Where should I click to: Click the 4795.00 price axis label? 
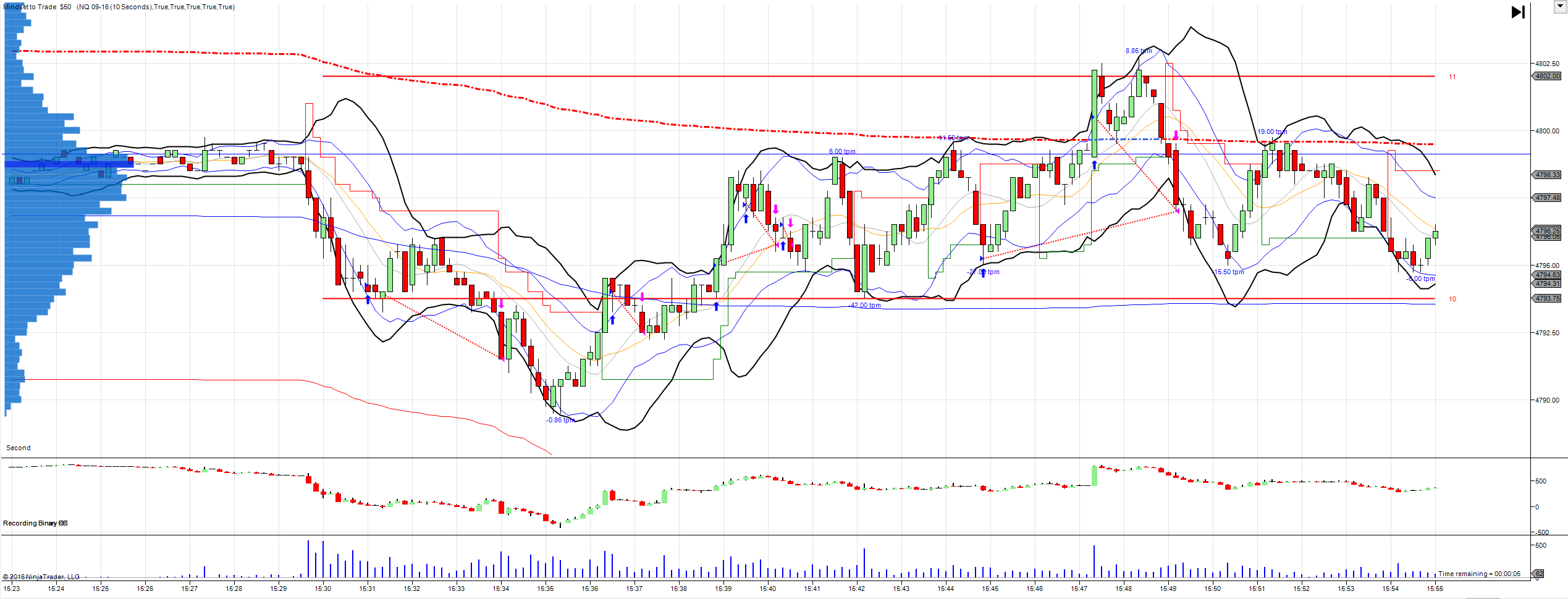1547,266
